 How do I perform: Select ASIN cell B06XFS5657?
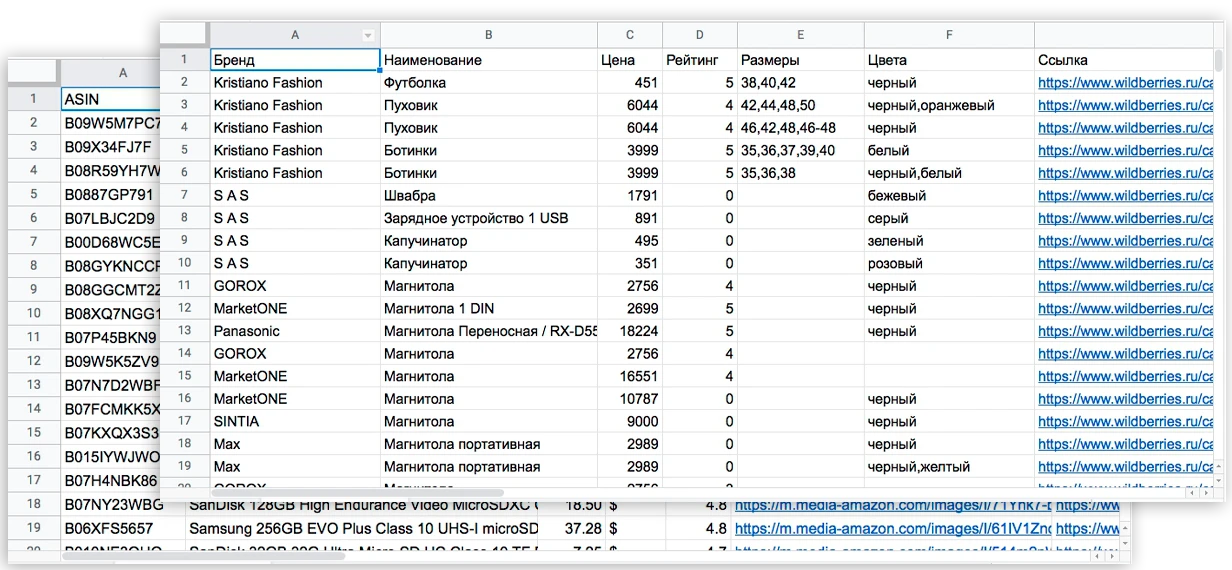(x=123, y=528)
